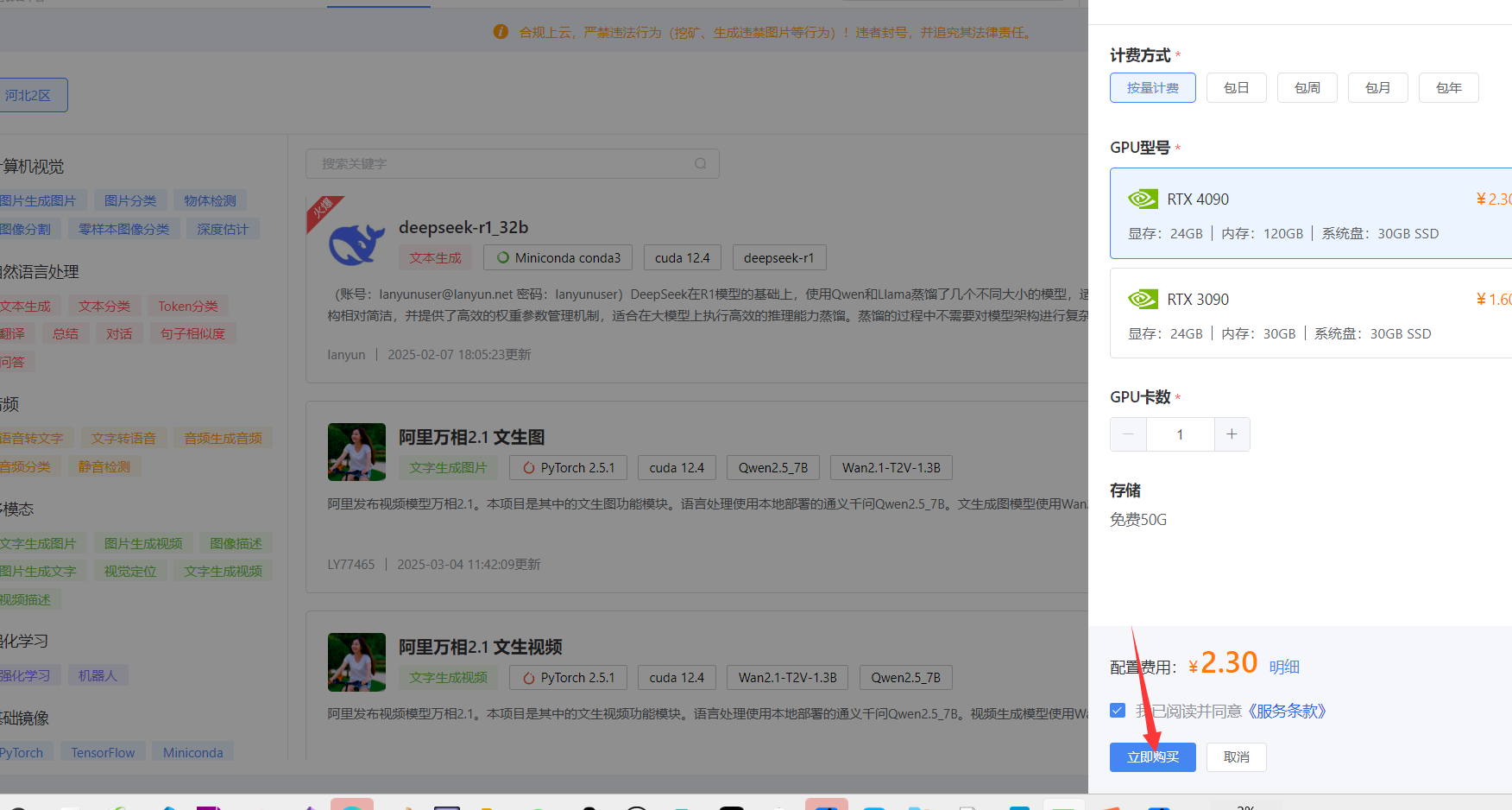Filter by 物体检测 category tag
Image resolution: width=1512 pixels, height=810 pixels.
pos(210,200)
